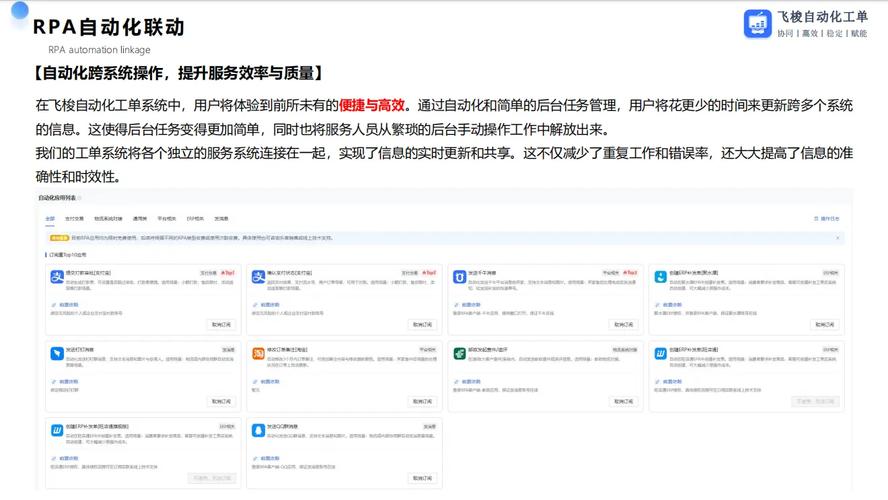Click the orange Taobao icon on 修改订单备注 card
Screen dimensions: 888x500
click(x=258, y=353)
